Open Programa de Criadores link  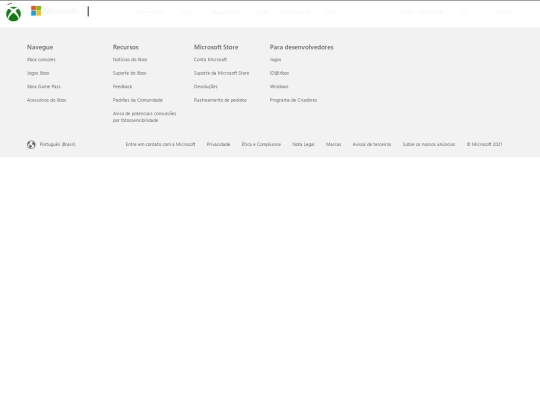[x=293, y=100]
